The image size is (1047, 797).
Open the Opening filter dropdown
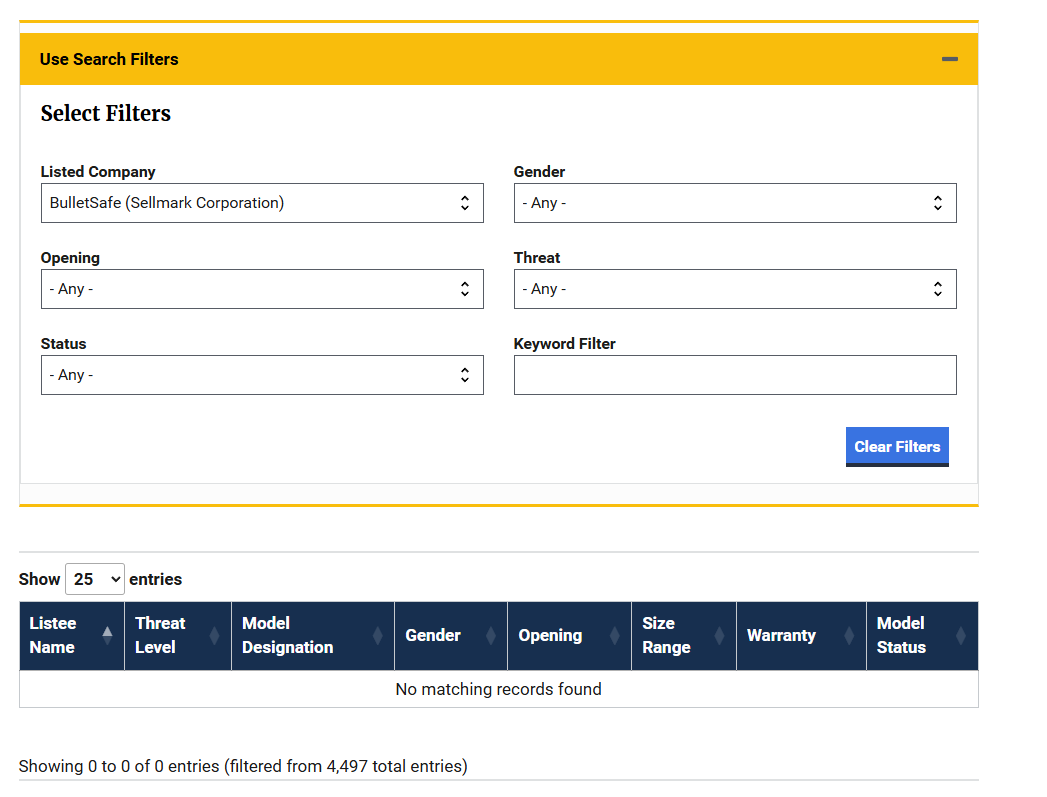tap(262, 289)
